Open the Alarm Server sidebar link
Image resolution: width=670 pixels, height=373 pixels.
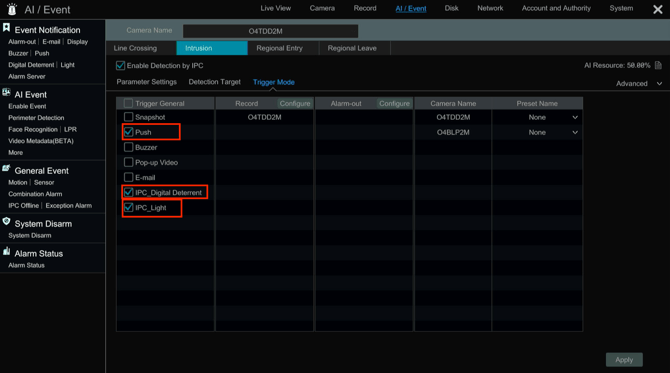pyautogui.click(x=26, y=76)
